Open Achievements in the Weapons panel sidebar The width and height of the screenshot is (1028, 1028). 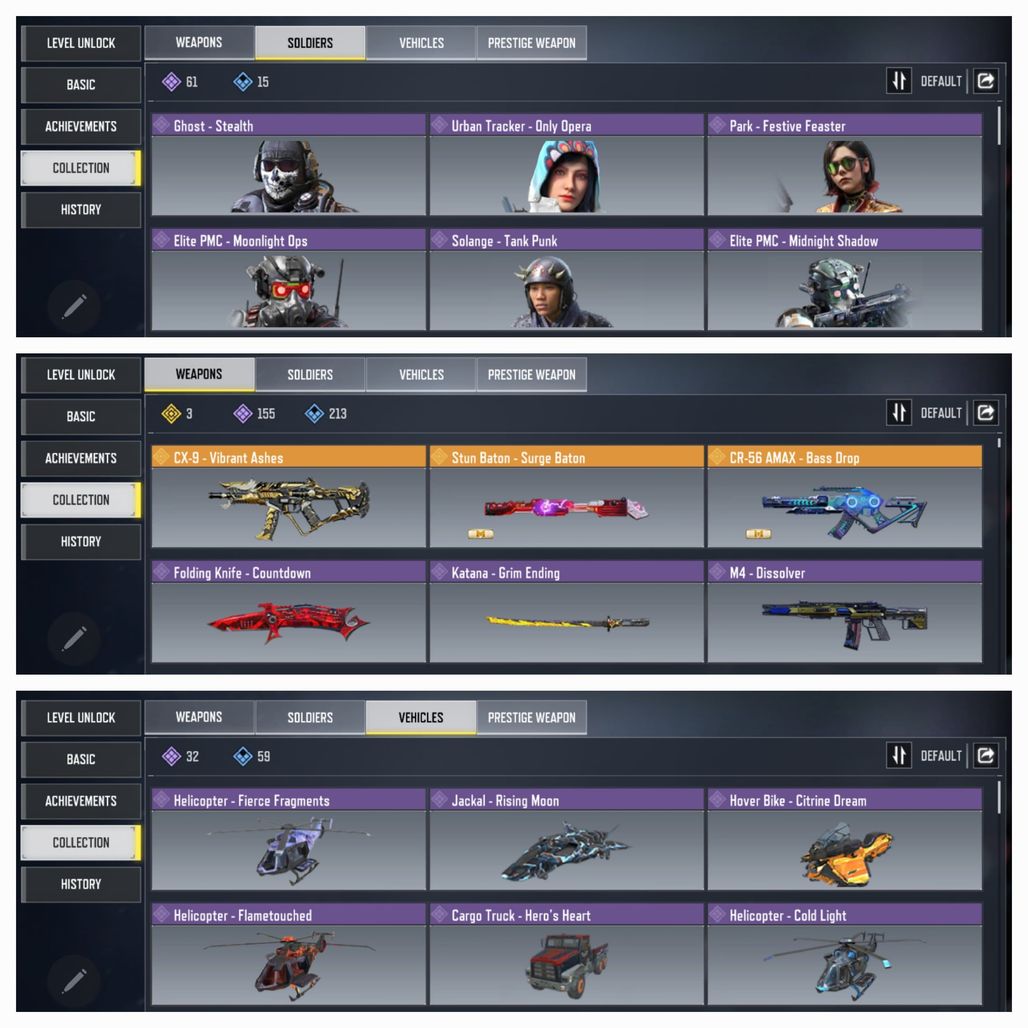pyautogui.click(x=81, y=458)
